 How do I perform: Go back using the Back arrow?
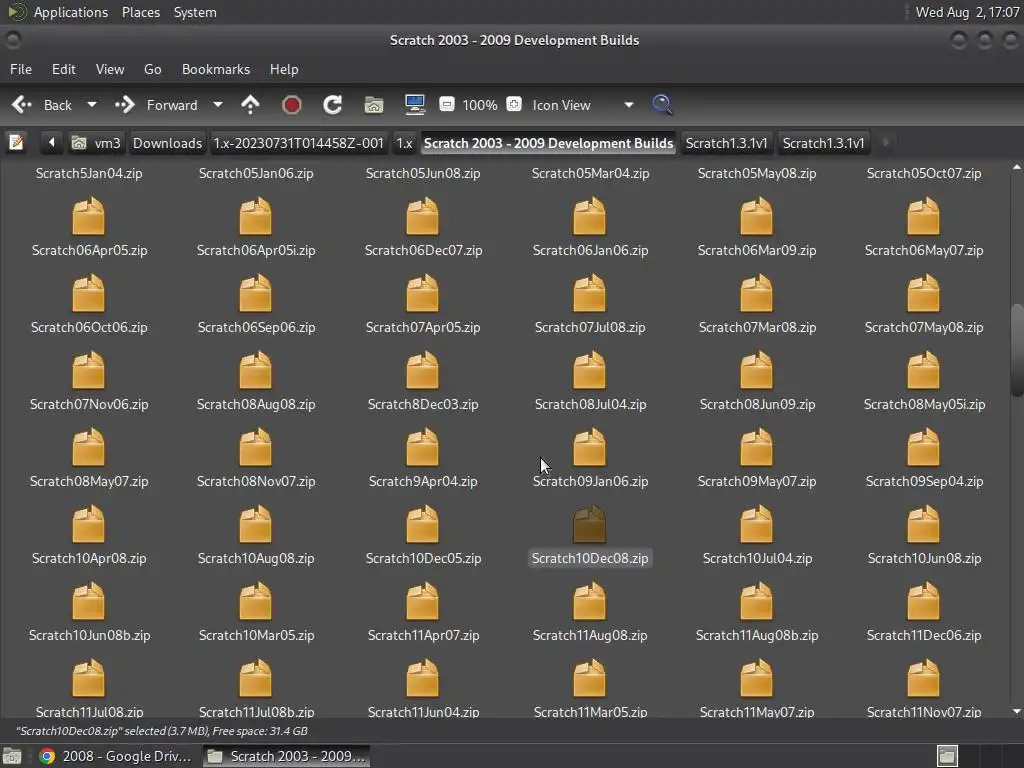[40, 105]
